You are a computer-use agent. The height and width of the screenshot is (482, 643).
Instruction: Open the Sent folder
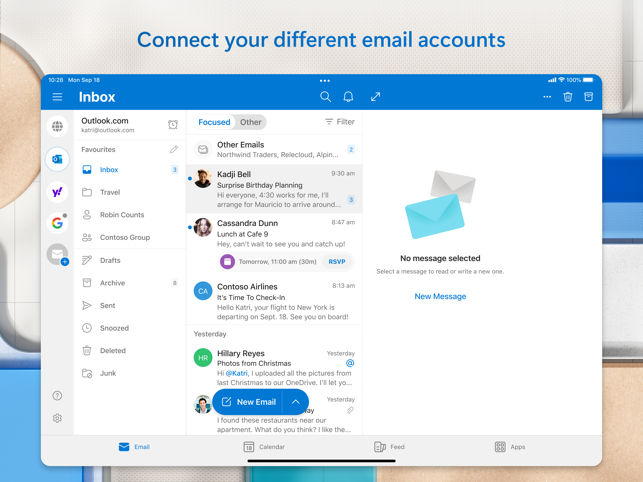point(130,305)
